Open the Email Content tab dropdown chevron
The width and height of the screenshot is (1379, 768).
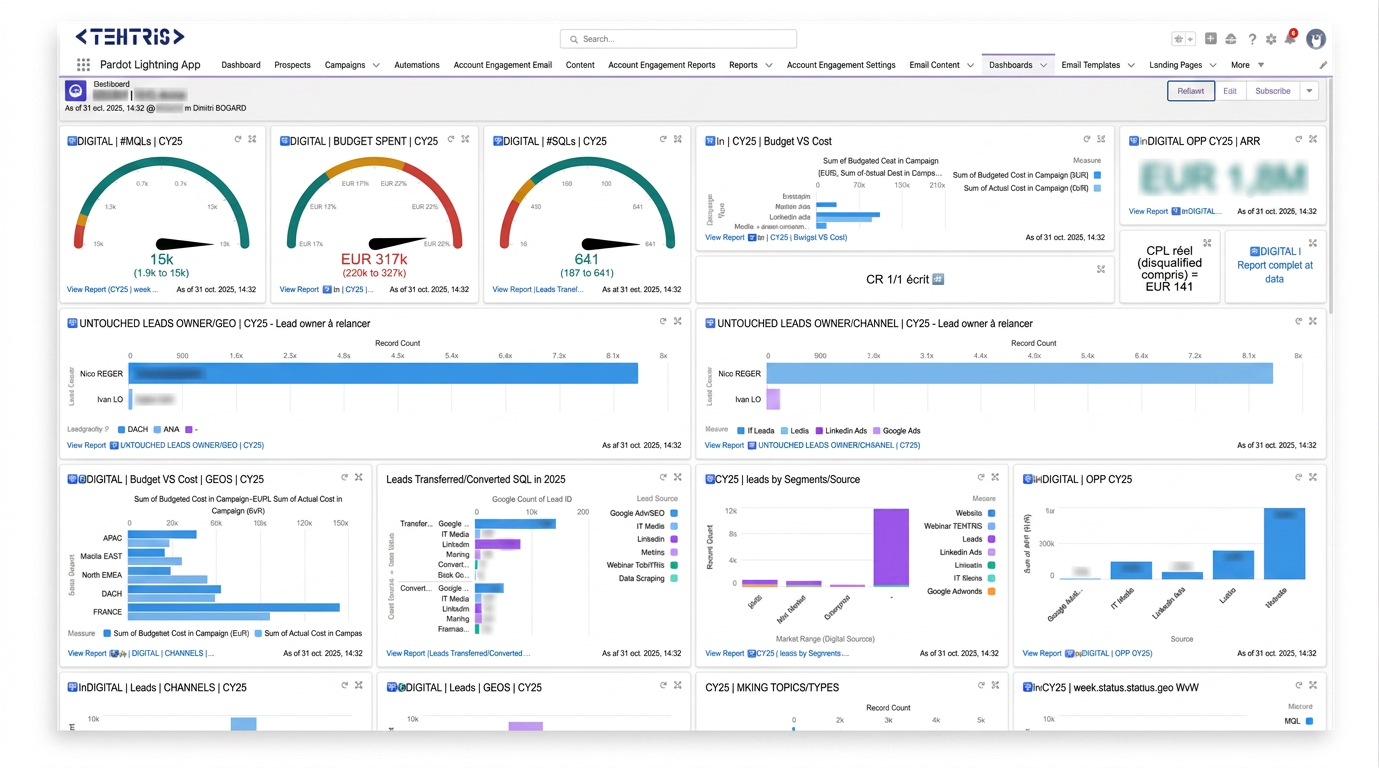pos(970,65)
